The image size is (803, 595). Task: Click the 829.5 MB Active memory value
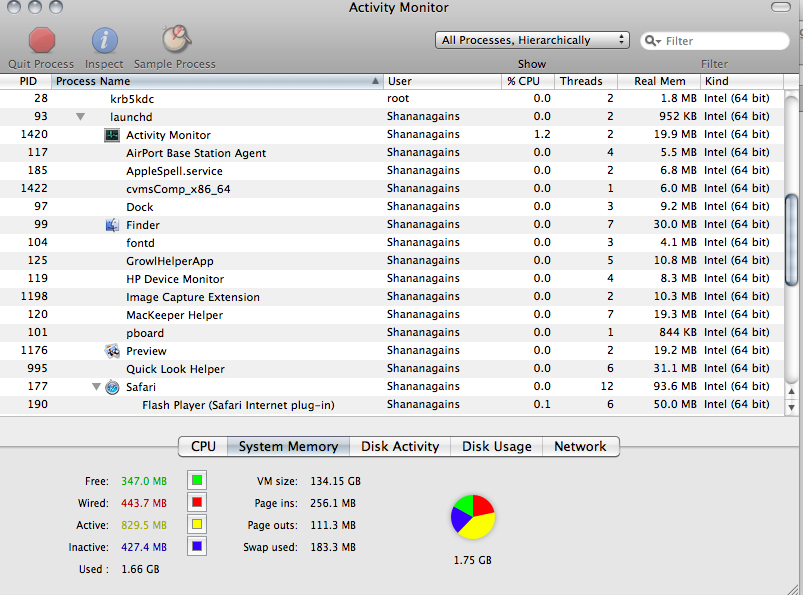click(x=144, y=525)
